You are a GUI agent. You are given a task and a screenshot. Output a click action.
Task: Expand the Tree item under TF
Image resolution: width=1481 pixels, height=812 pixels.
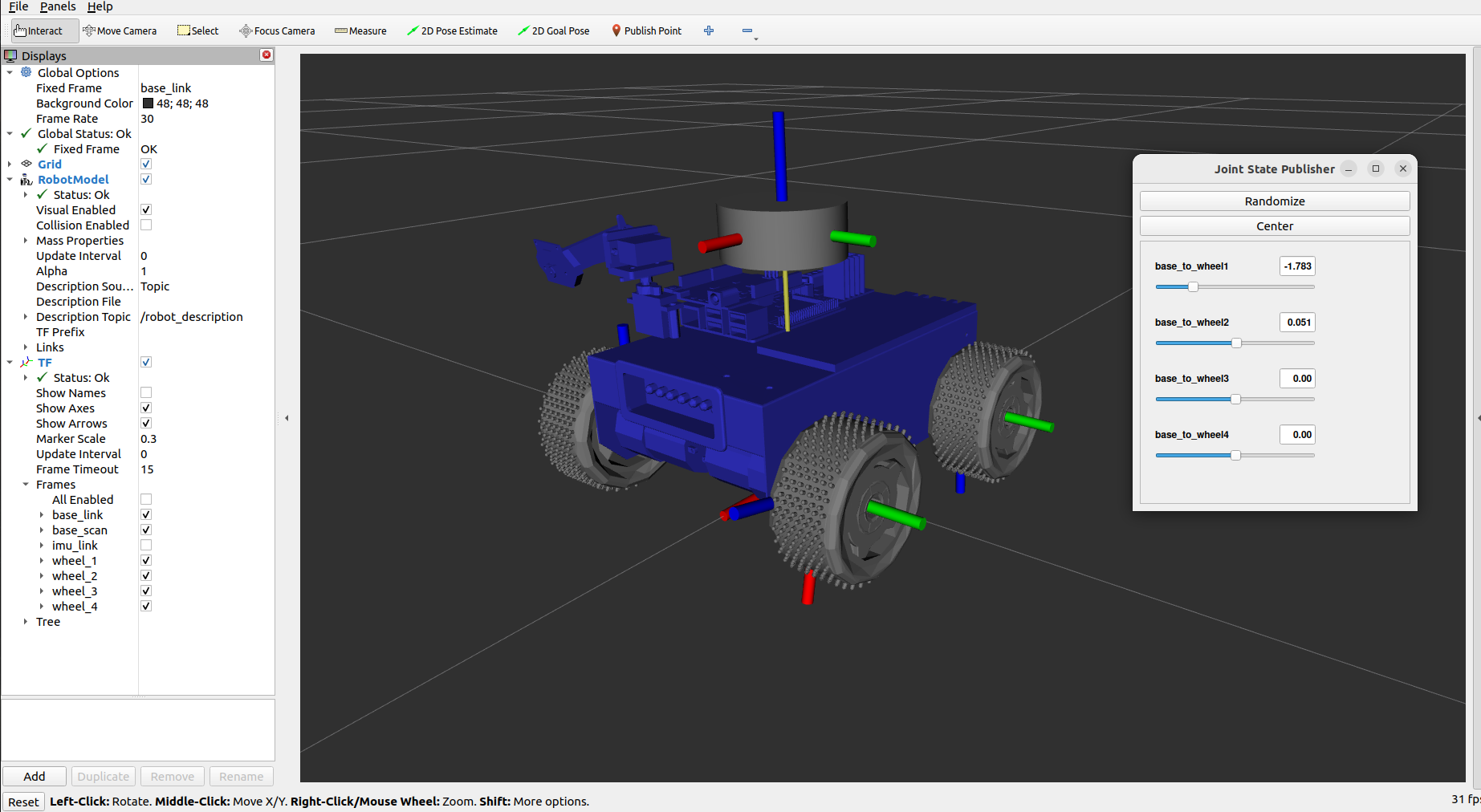coord(25,621)
